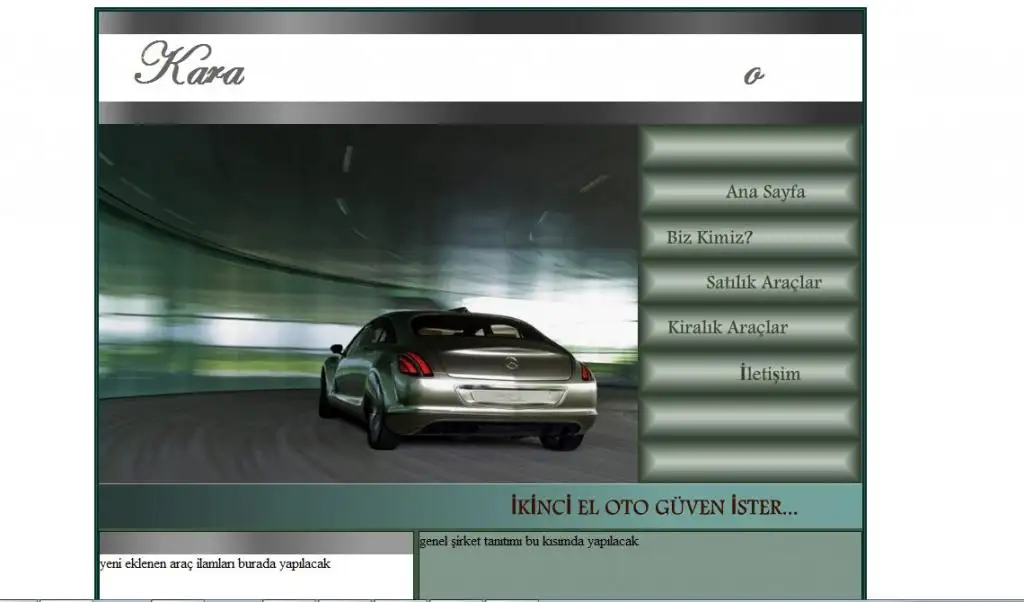Open the Biz Kimiz? menu item
This screenshot has width=1024, height=602.
[x=750, y=237]
